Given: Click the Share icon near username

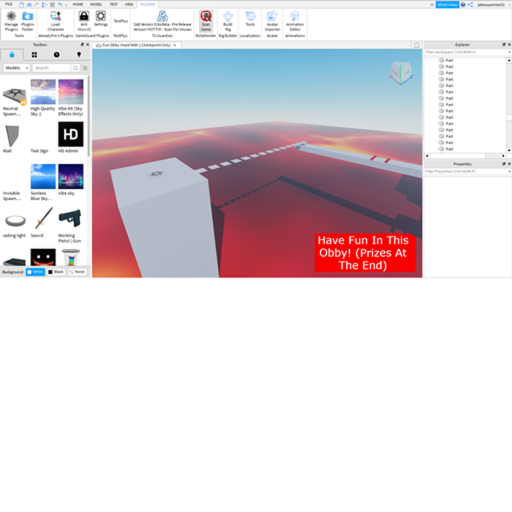Looking at the screenshot, I should (470, 5).
